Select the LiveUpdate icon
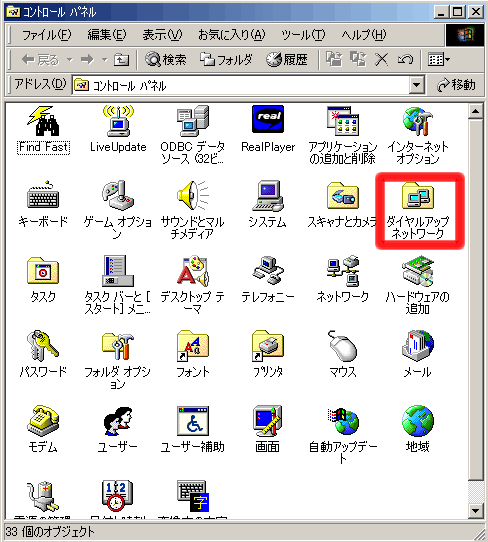488x542 pixels. [118, 121]
